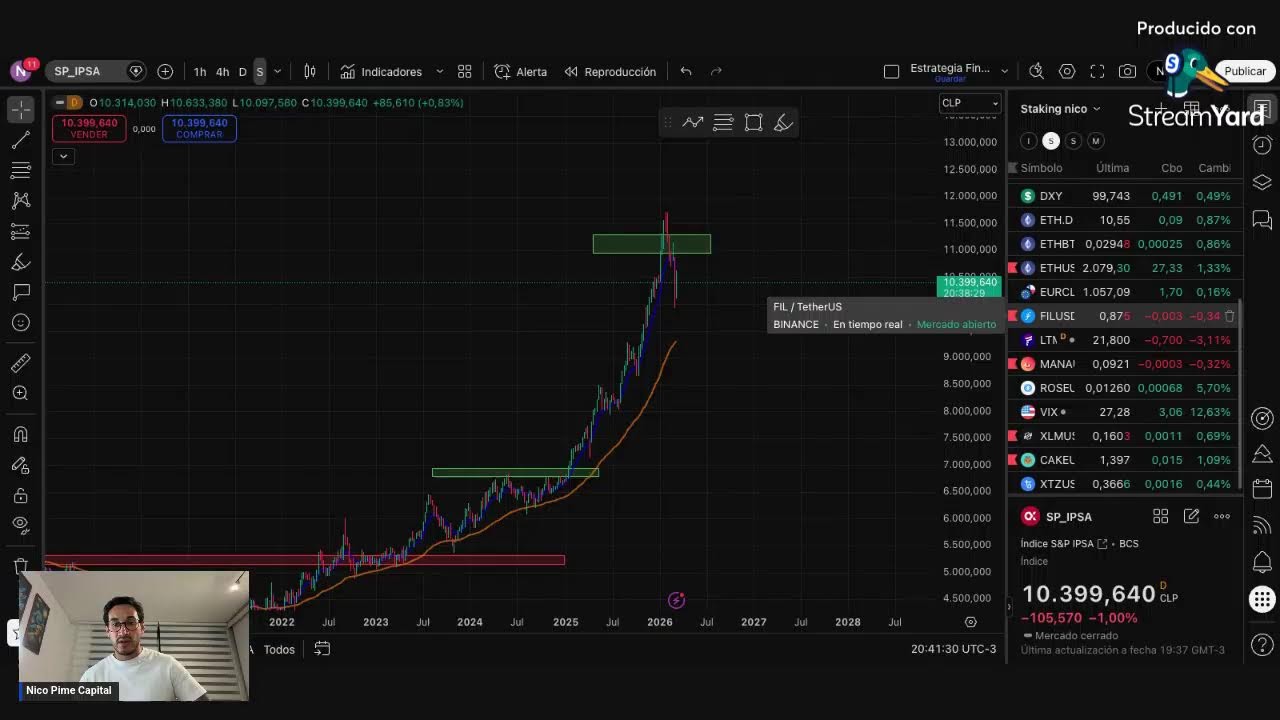Open the Estrategia Fin... saved layout name
Screen dimensions: 1280x720
950,70
